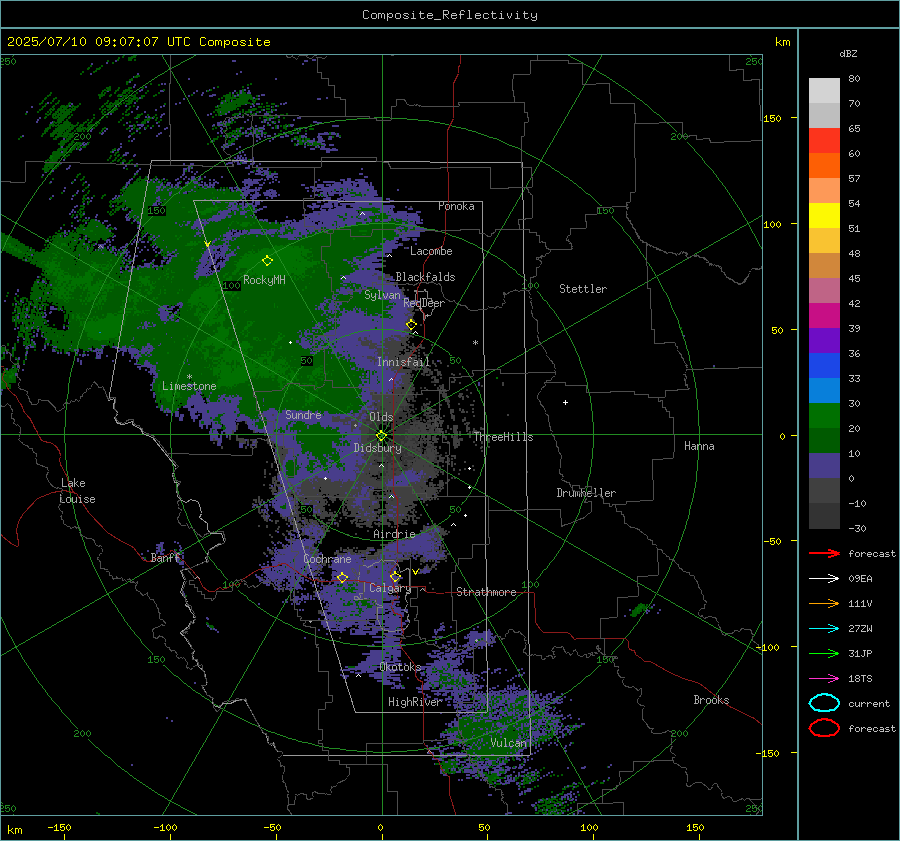Click the green 30 dBZ legend swatch
Image resolution: width=900 pixels, height=841 pixels.
[824, 415]
